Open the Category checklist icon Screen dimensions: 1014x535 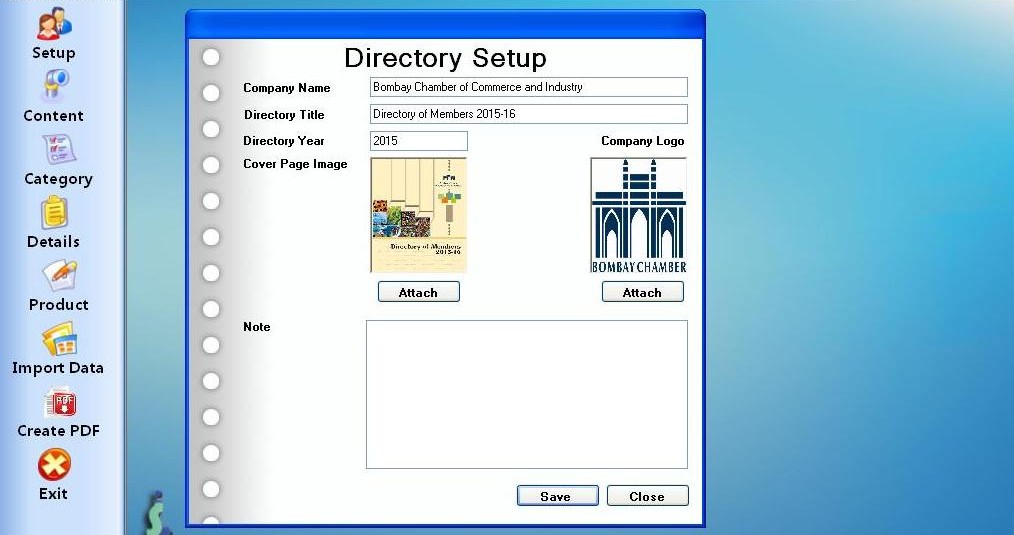[x=58, y=149]
